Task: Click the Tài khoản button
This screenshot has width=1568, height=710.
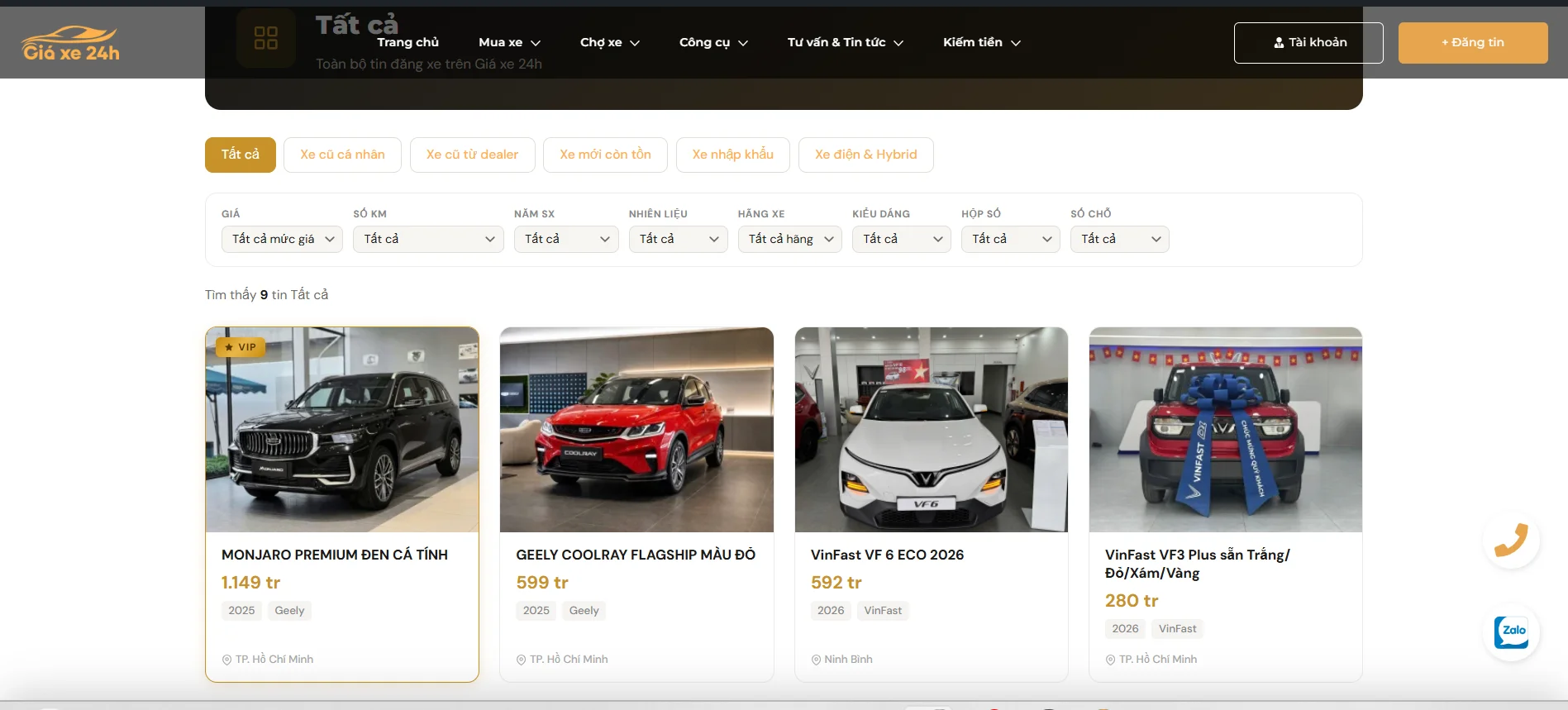Action: pos(1308,43)
